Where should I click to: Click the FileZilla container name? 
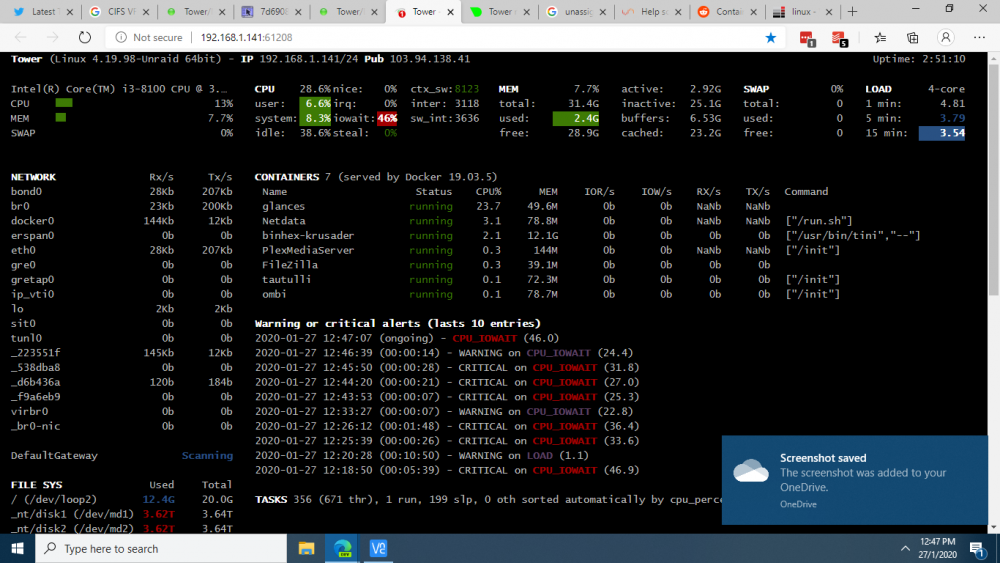point(290,265)
